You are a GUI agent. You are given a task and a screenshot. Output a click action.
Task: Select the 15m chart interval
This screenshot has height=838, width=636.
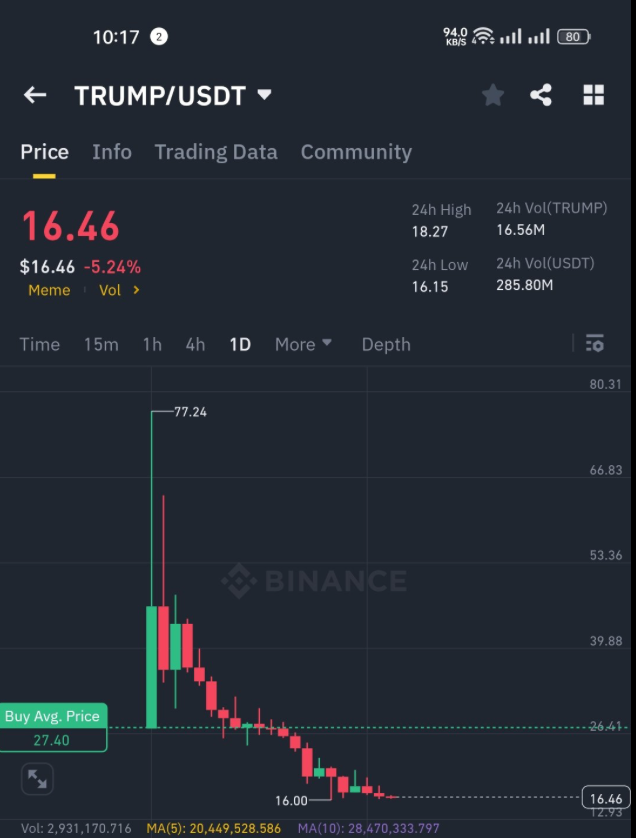tap(101, 344)
